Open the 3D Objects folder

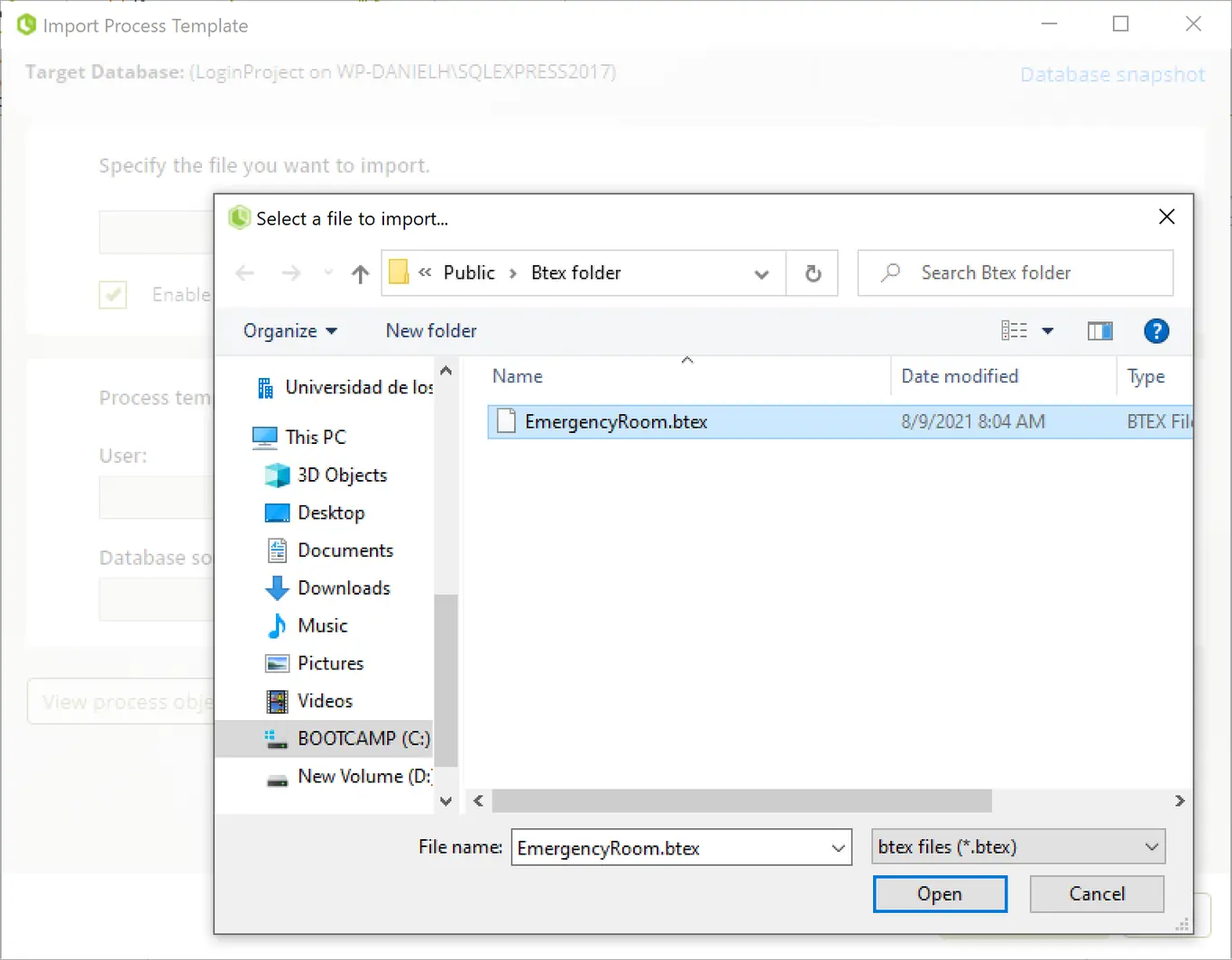[x=343, y=475]
